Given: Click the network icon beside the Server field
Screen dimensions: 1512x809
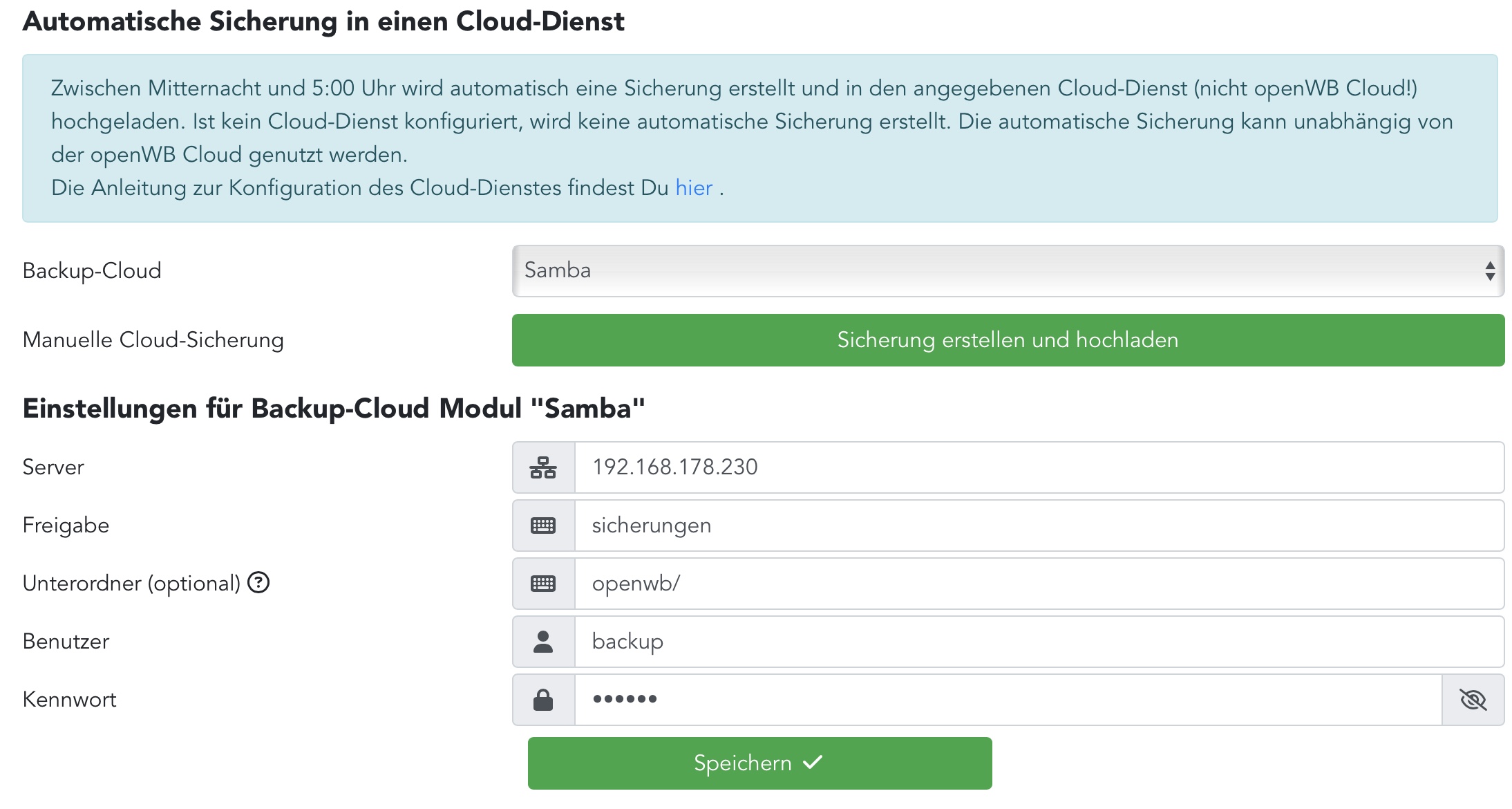Looking at the screenshot, I should [543, 467].
